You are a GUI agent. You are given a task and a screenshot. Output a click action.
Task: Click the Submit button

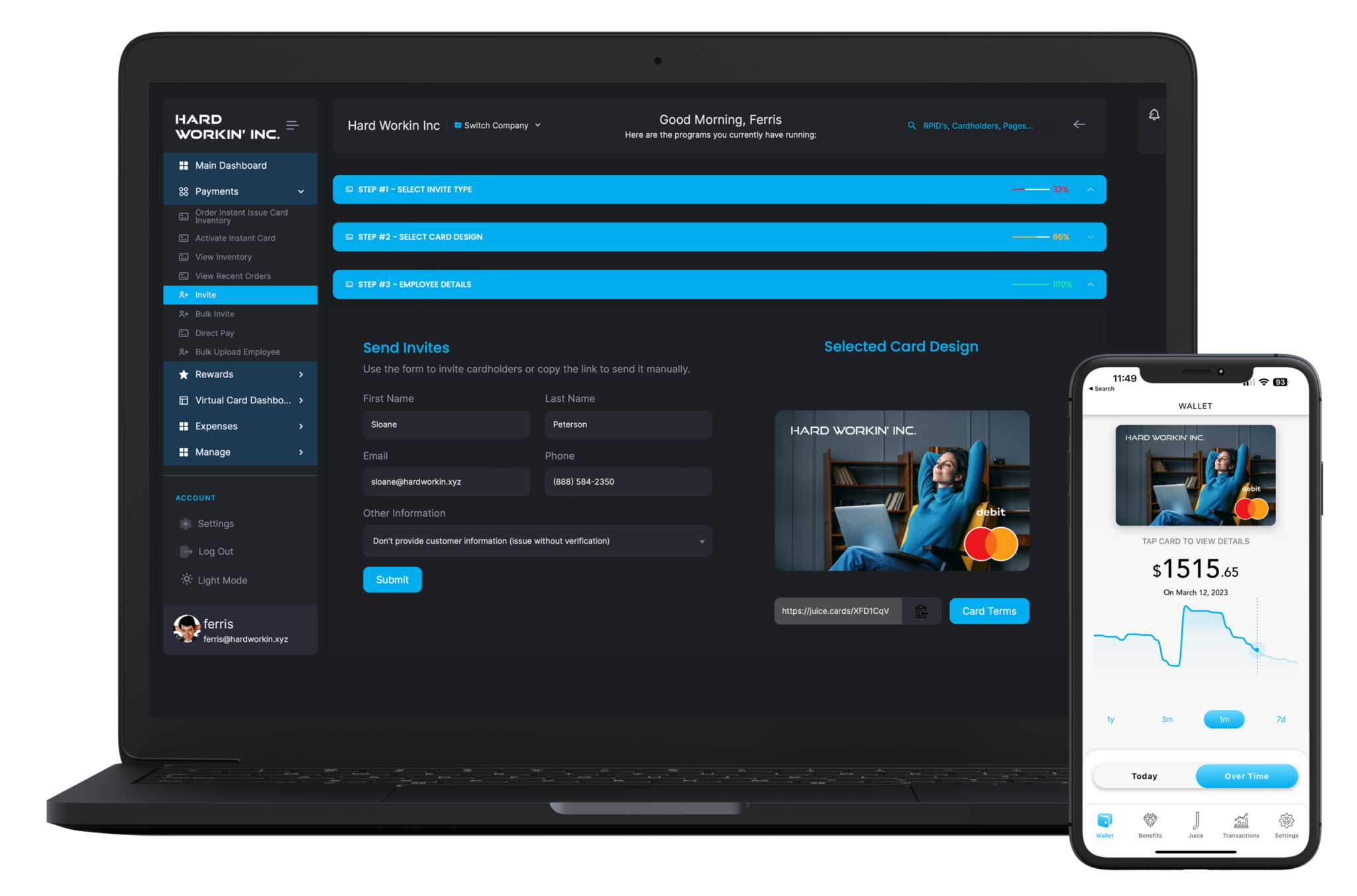point(392,579)
